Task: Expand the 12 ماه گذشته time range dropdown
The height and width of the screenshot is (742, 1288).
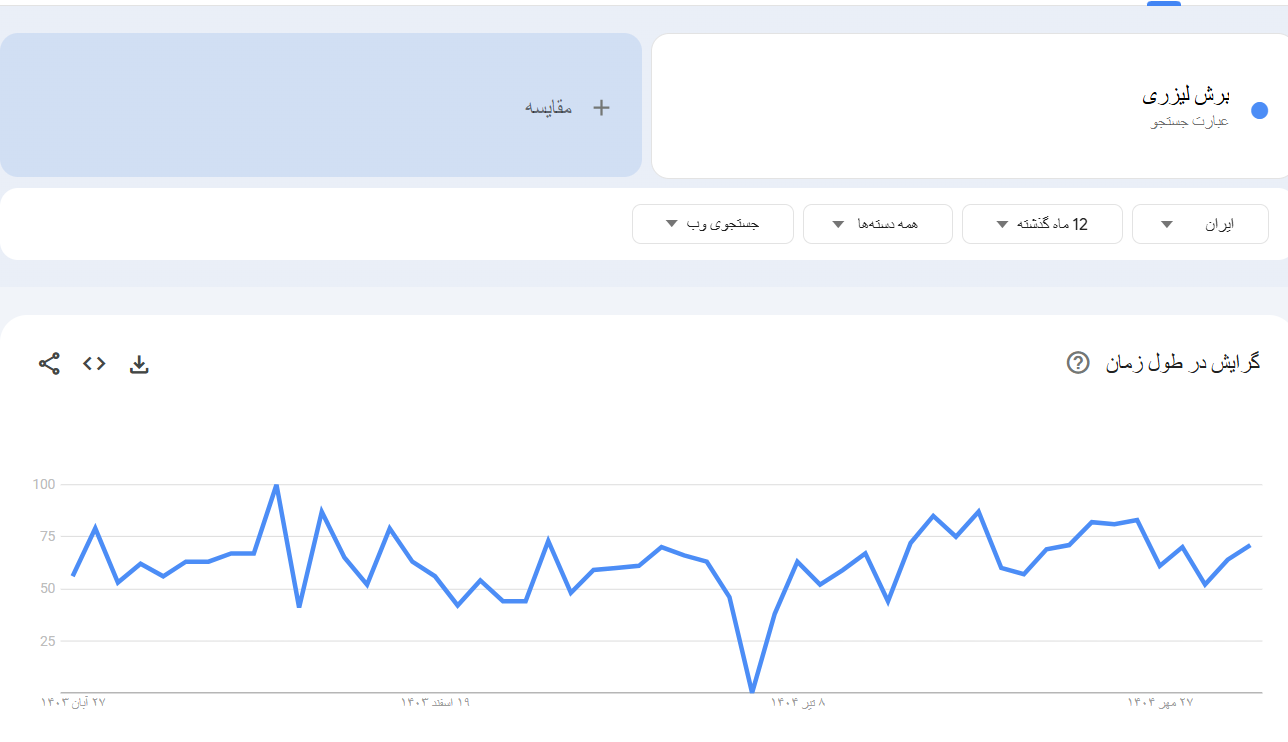Action: (1042, 224)
